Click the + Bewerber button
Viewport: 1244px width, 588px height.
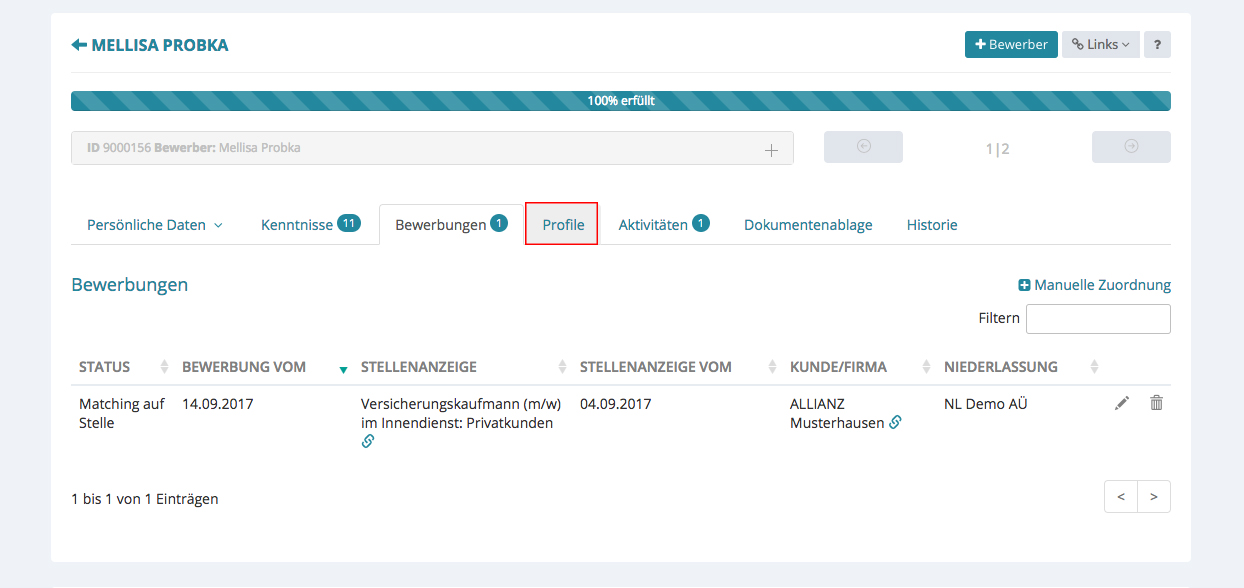(1011, 45)
